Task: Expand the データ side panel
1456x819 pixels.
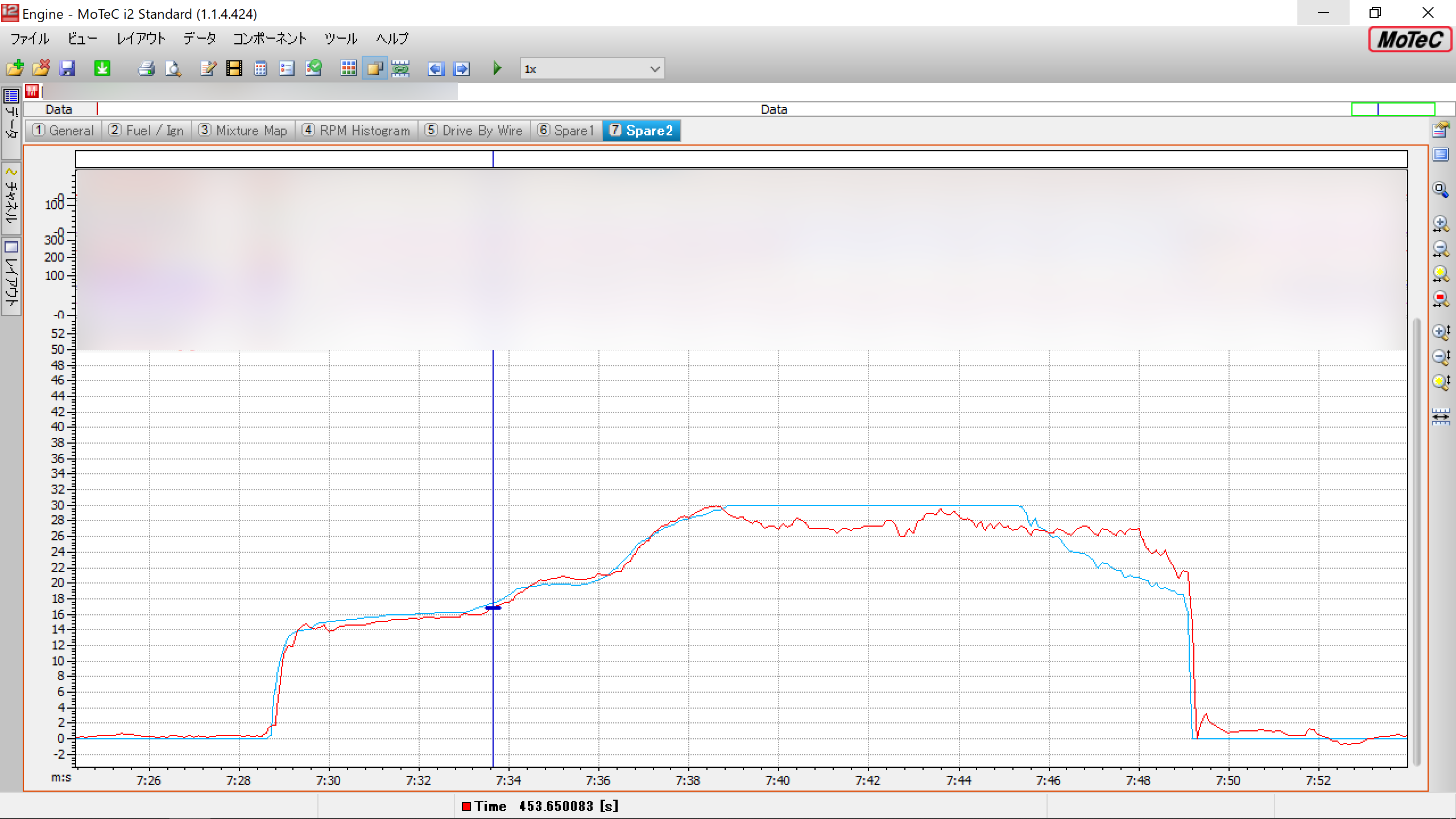Action: coord(11,122)
